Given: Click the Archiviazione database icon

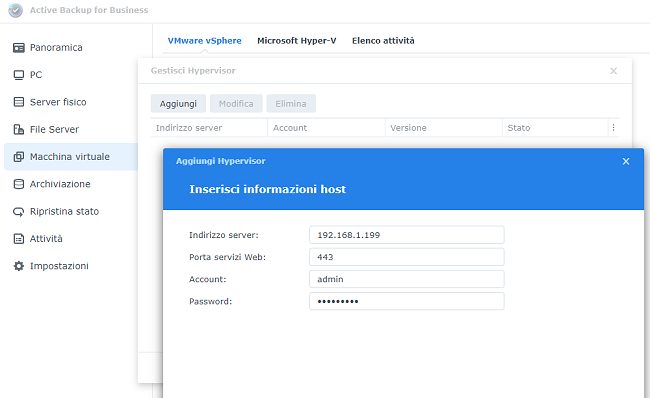Looking at the screenshot, I should [x=19, y=184].
